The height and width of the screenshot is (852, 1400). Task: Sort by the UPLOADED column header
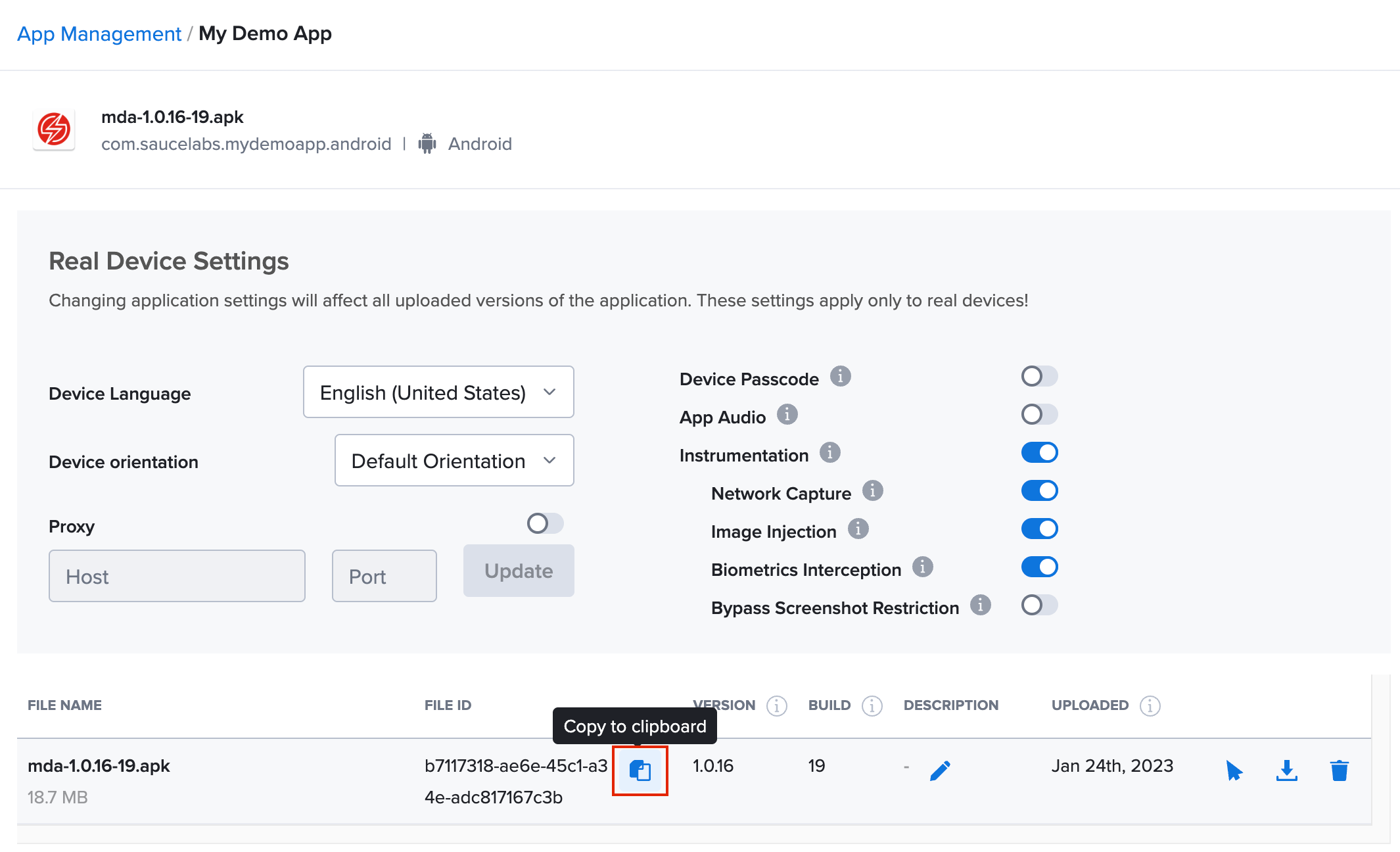pos(1089,705)
